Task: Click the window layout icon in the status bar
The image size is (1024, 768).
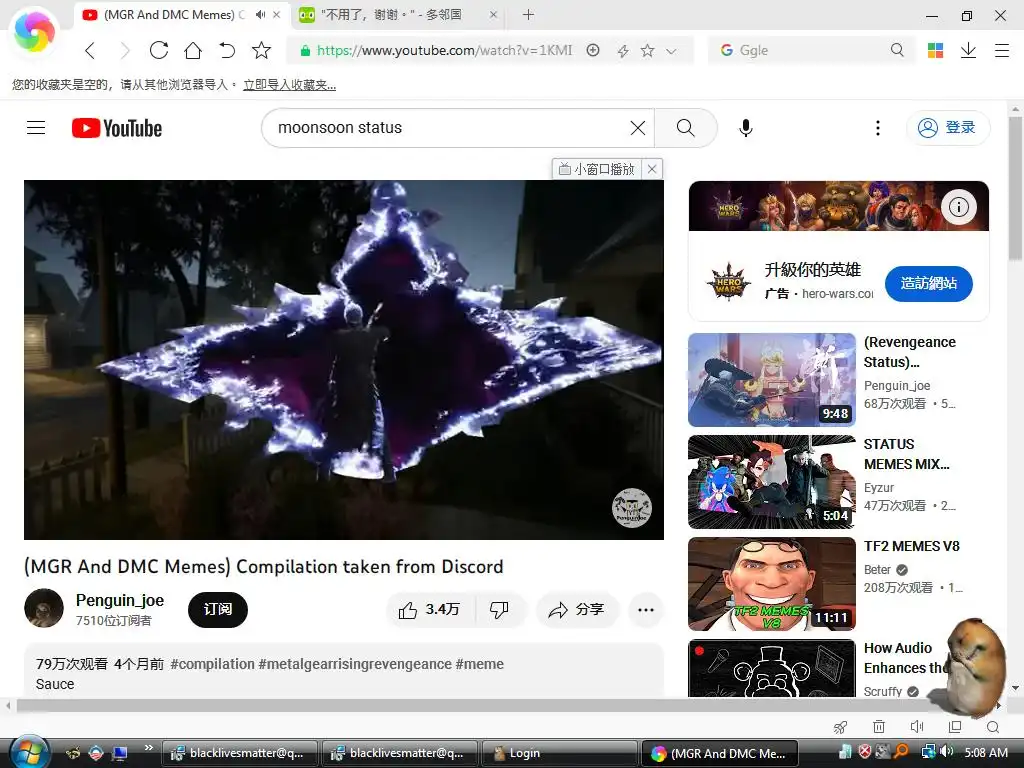Action: tap(955, 727)
